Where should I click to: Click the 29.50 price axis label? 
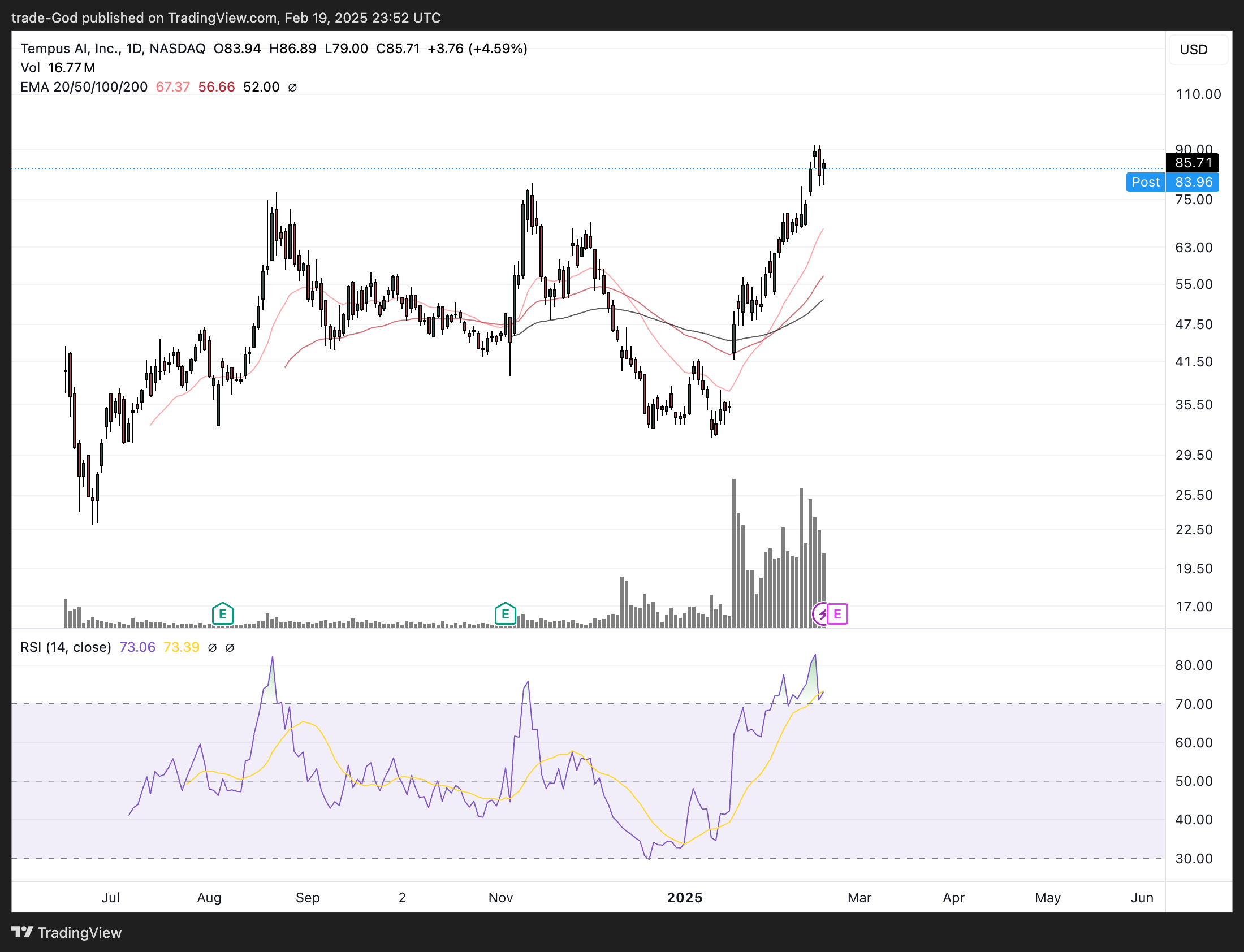pyautogui.click(x=1194, y=455)
